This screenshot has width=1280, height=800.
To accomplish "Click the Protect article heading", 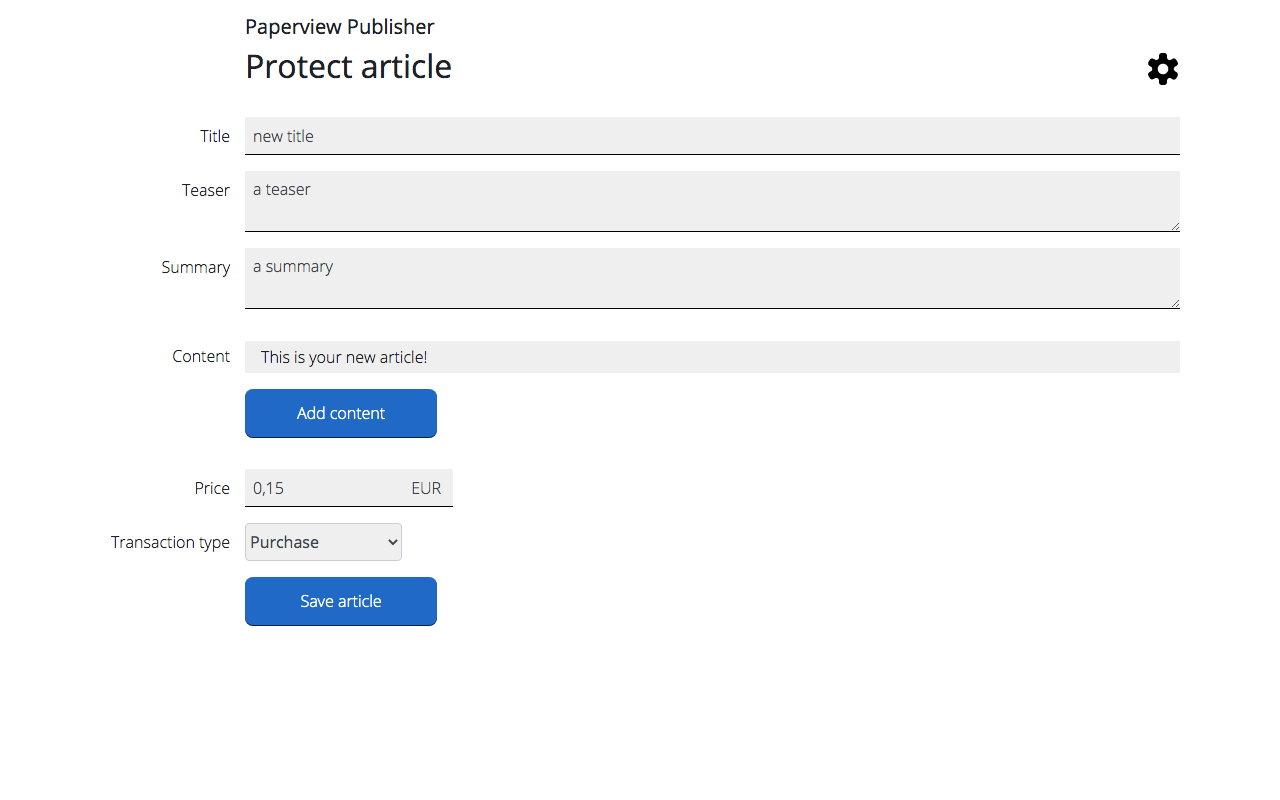I will click(348, 67).
